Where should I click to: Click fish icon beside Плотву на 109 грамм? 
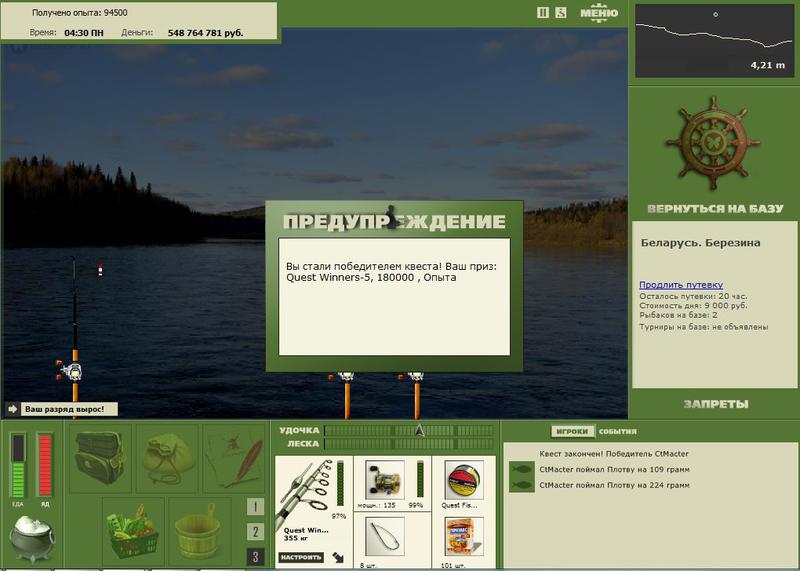coord(521,469)
